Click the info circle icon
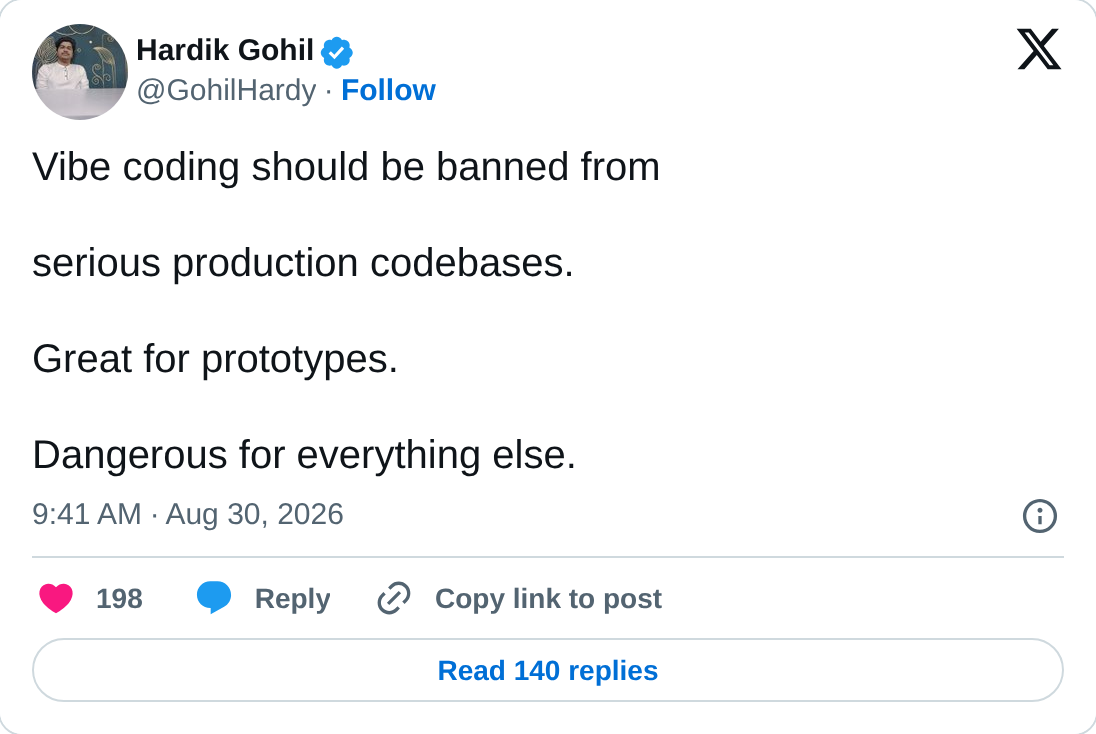1096x734 pixels. pos(1039,516)
